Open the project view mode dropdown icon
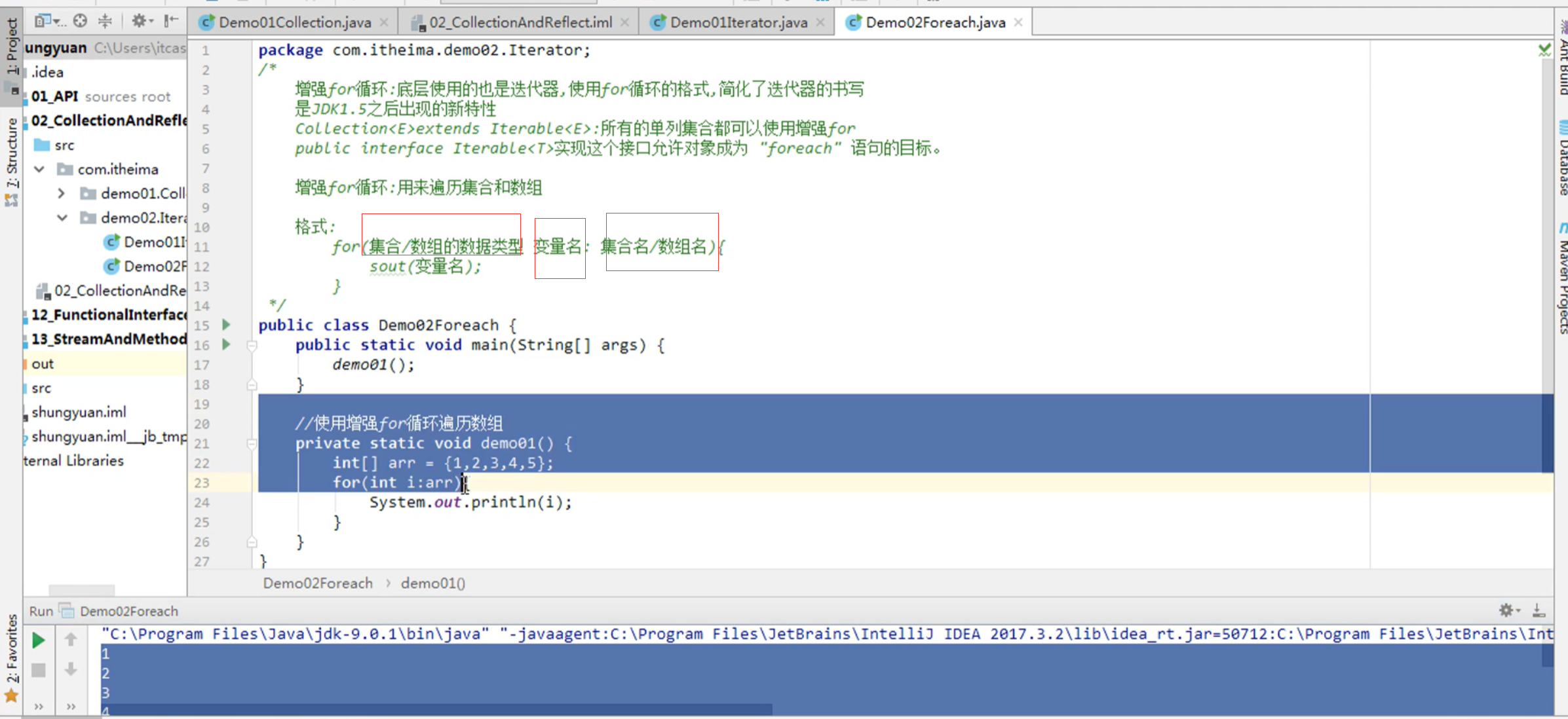Viewport: 1568px width, 719px height. 49,22
